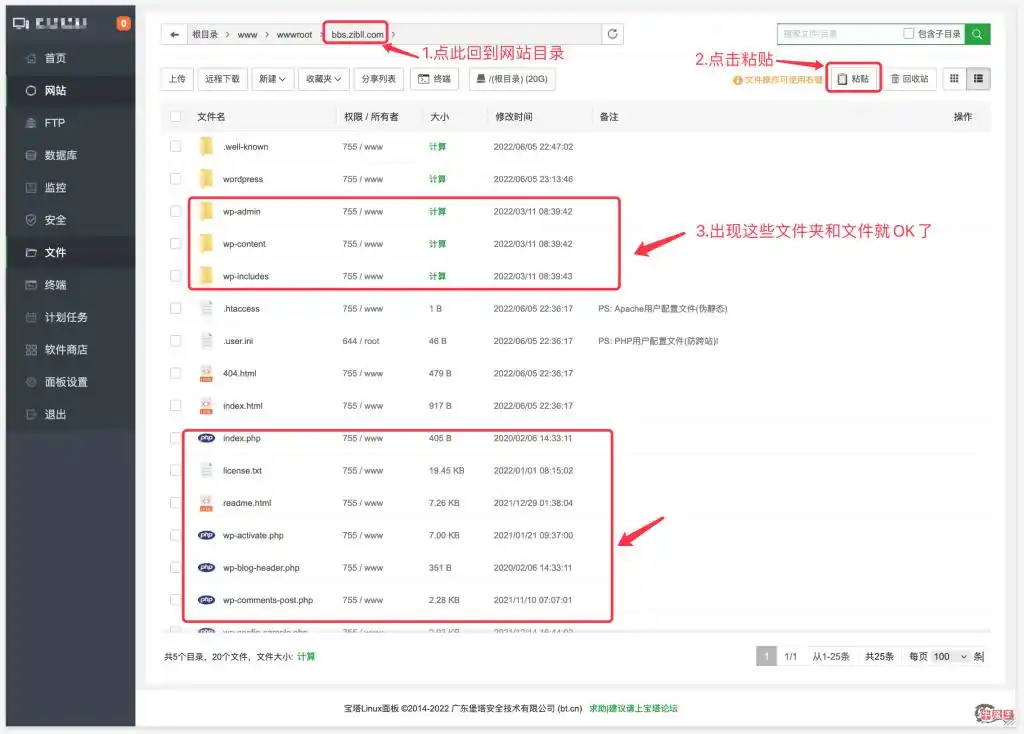Click the index.php file icon
Screen dimensions: 1024x734
(x=206, y=438)
